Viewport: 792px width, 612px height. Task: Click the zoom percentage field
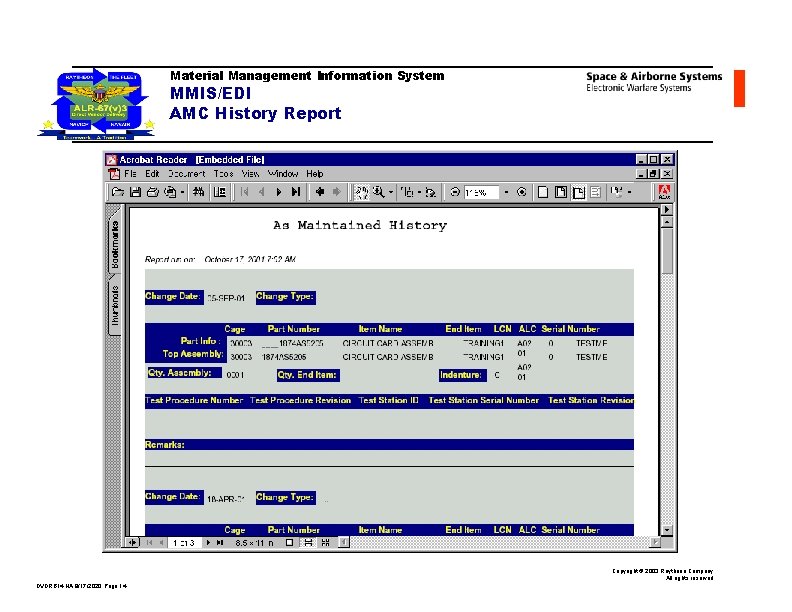(480, 192)
